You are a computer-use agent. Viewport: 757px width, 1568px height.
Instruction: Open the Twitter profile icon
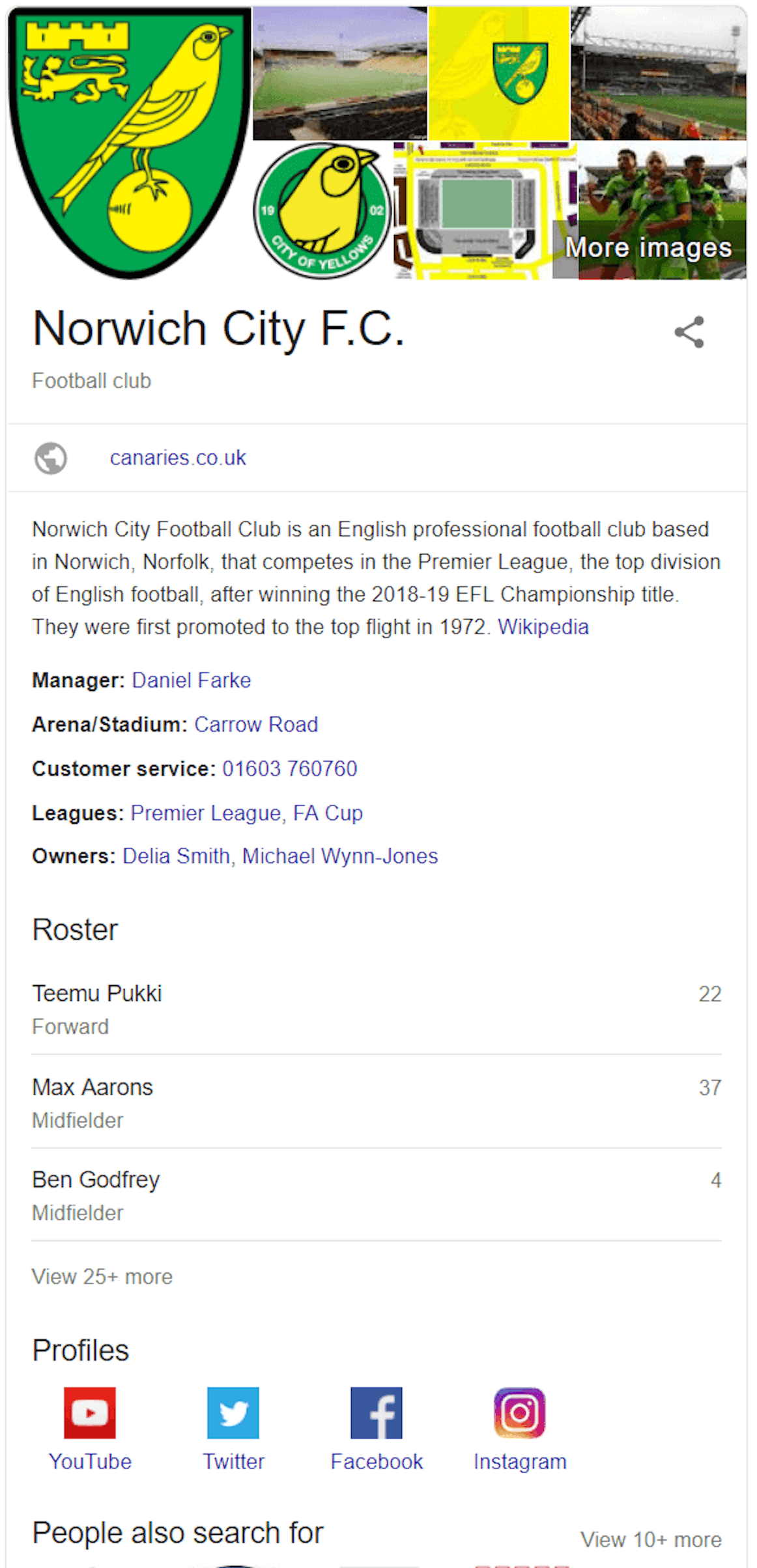[233, 1412]
